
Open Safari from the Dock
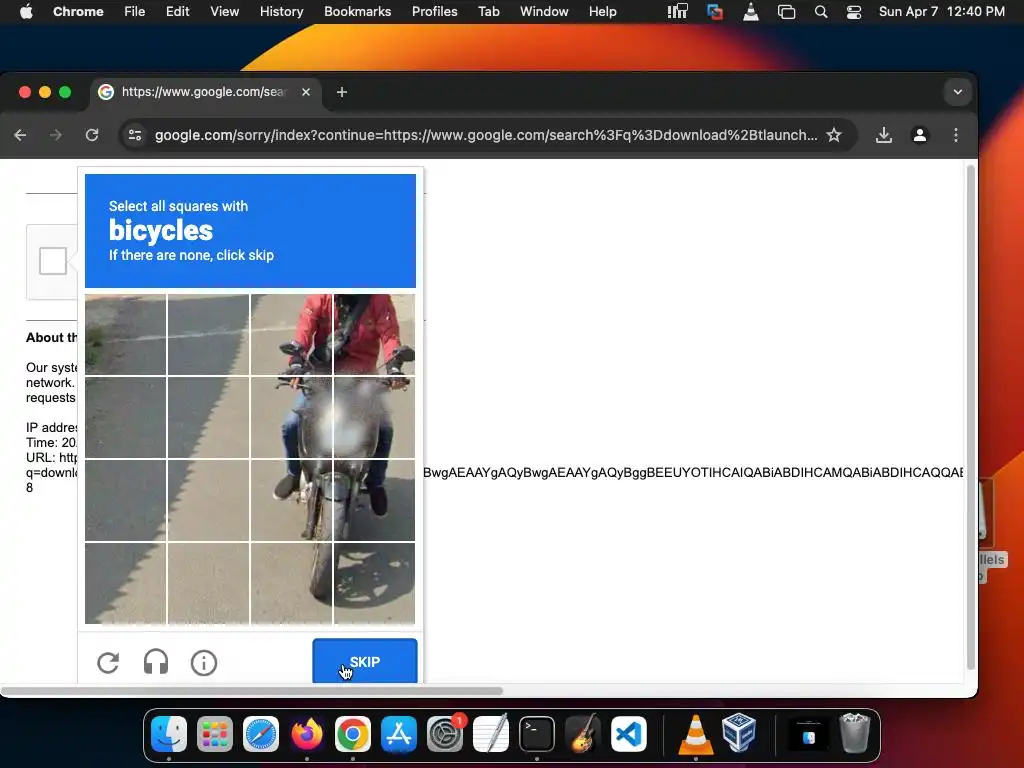pyautogui.click(x=261, y=734)
